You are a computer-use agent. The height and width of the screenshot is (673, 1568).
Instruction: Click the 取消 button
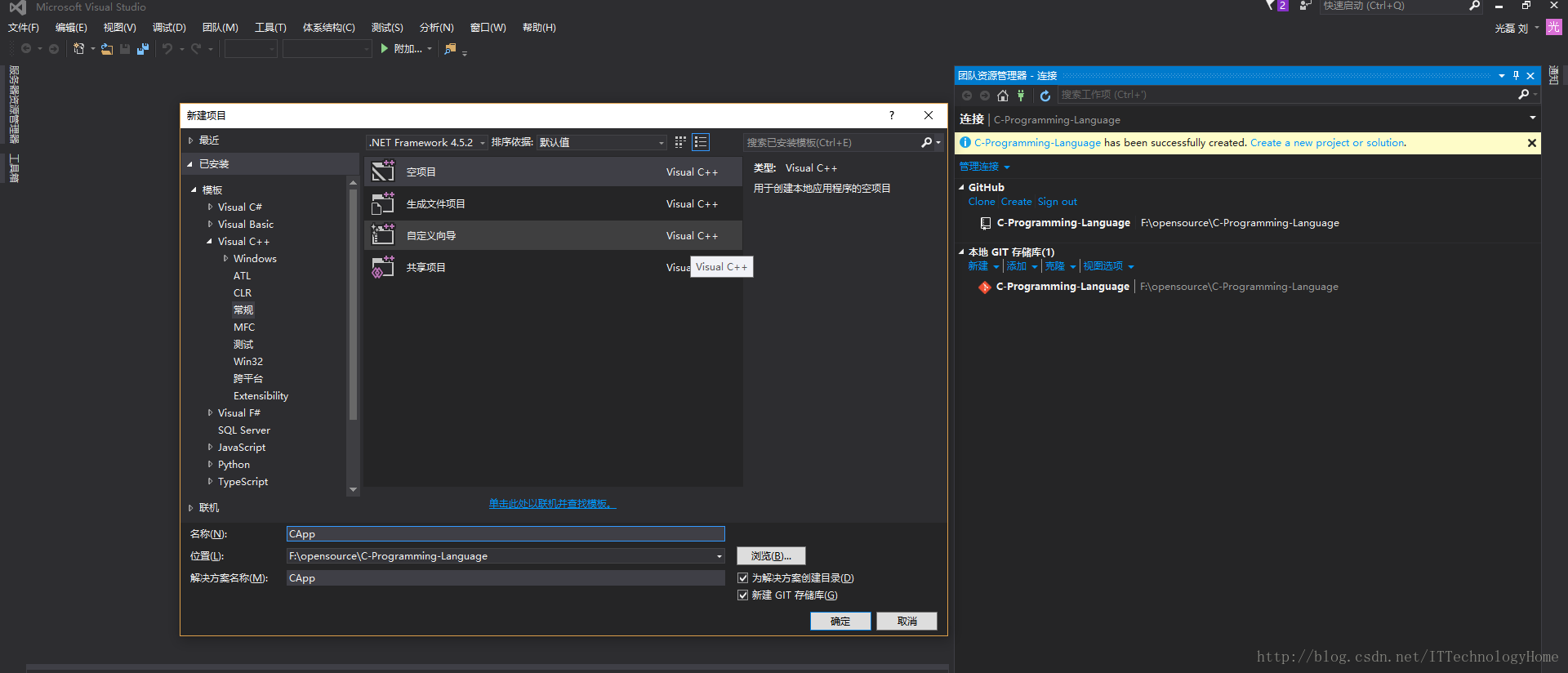click(x=906, y=622)
